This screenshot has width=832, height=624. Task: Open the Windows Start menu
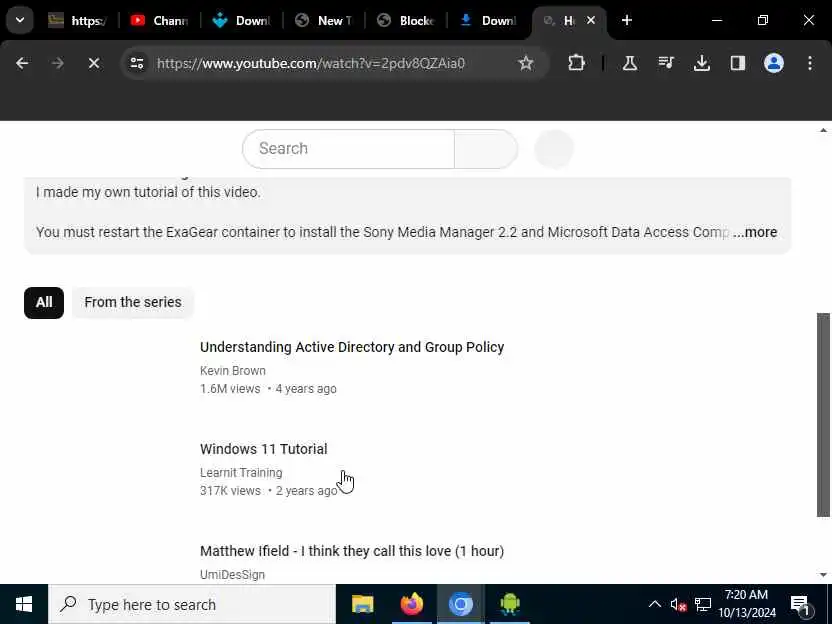tap(24, 604)
